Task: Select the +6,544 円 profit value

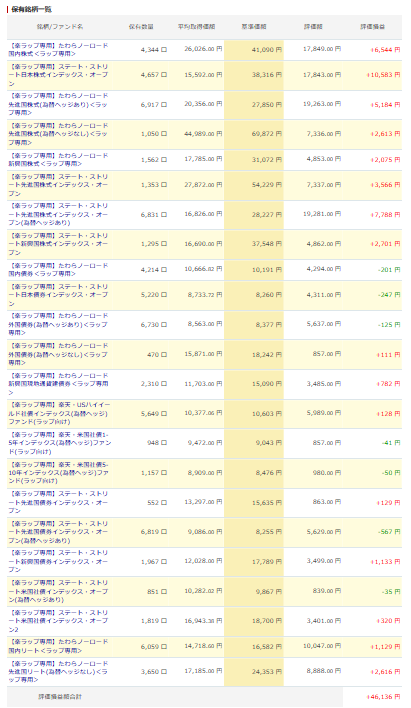Action: tap(385, 50)
